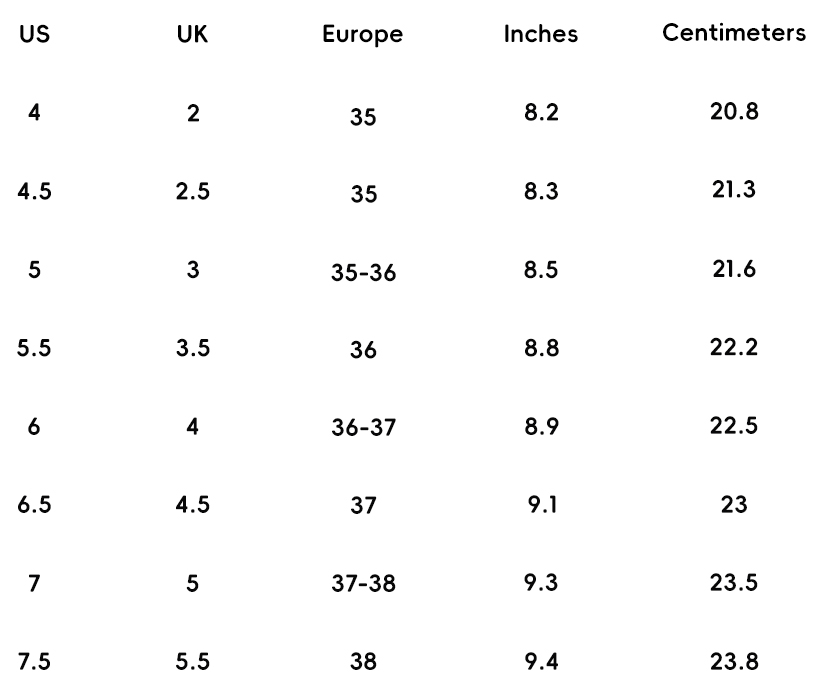Select US size 6.5 cell
This screenshot has width=822, height=686.
tap(35, 503)
